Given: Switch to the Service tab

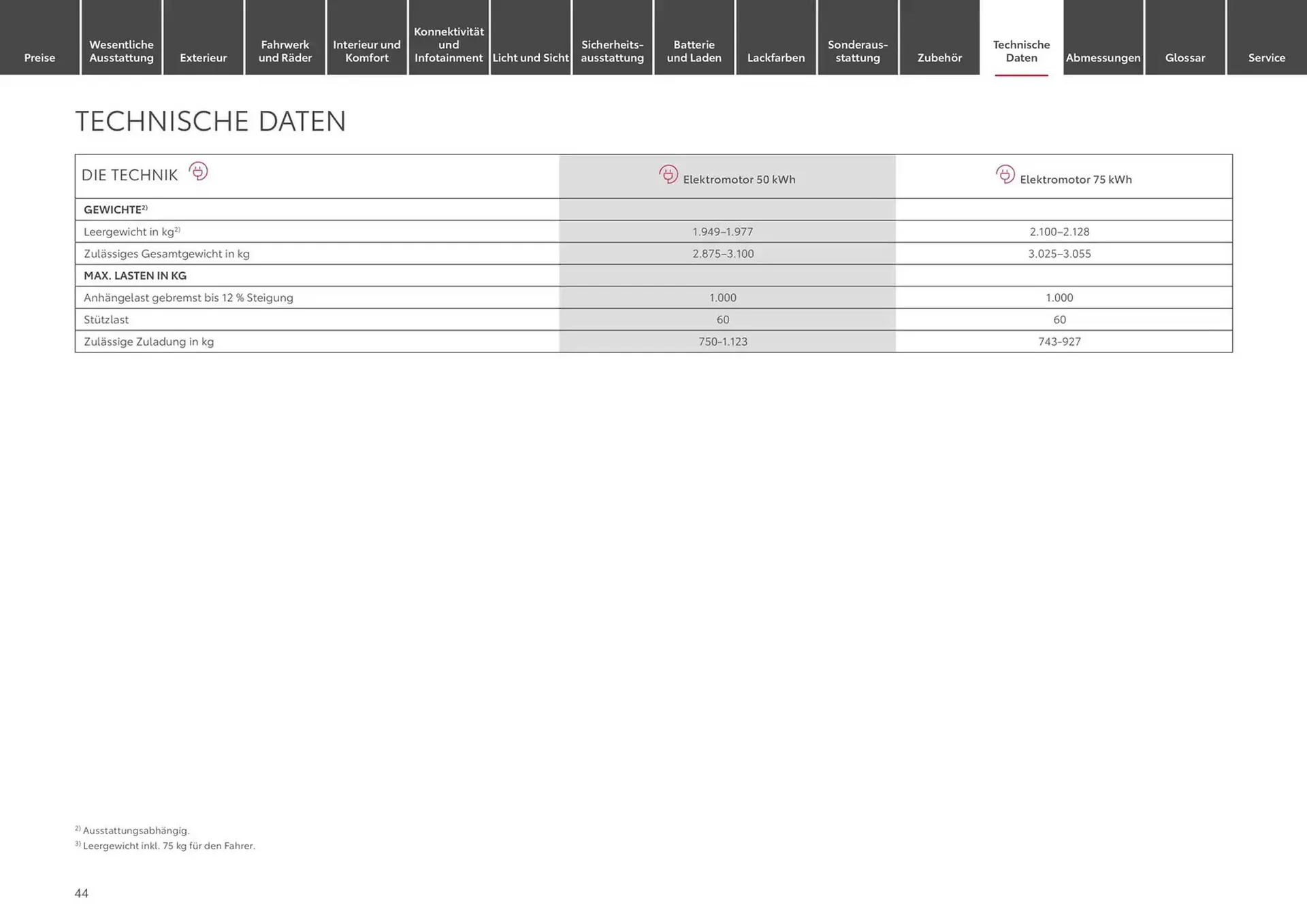Looking at the screenshot, I should [1266, 58].
